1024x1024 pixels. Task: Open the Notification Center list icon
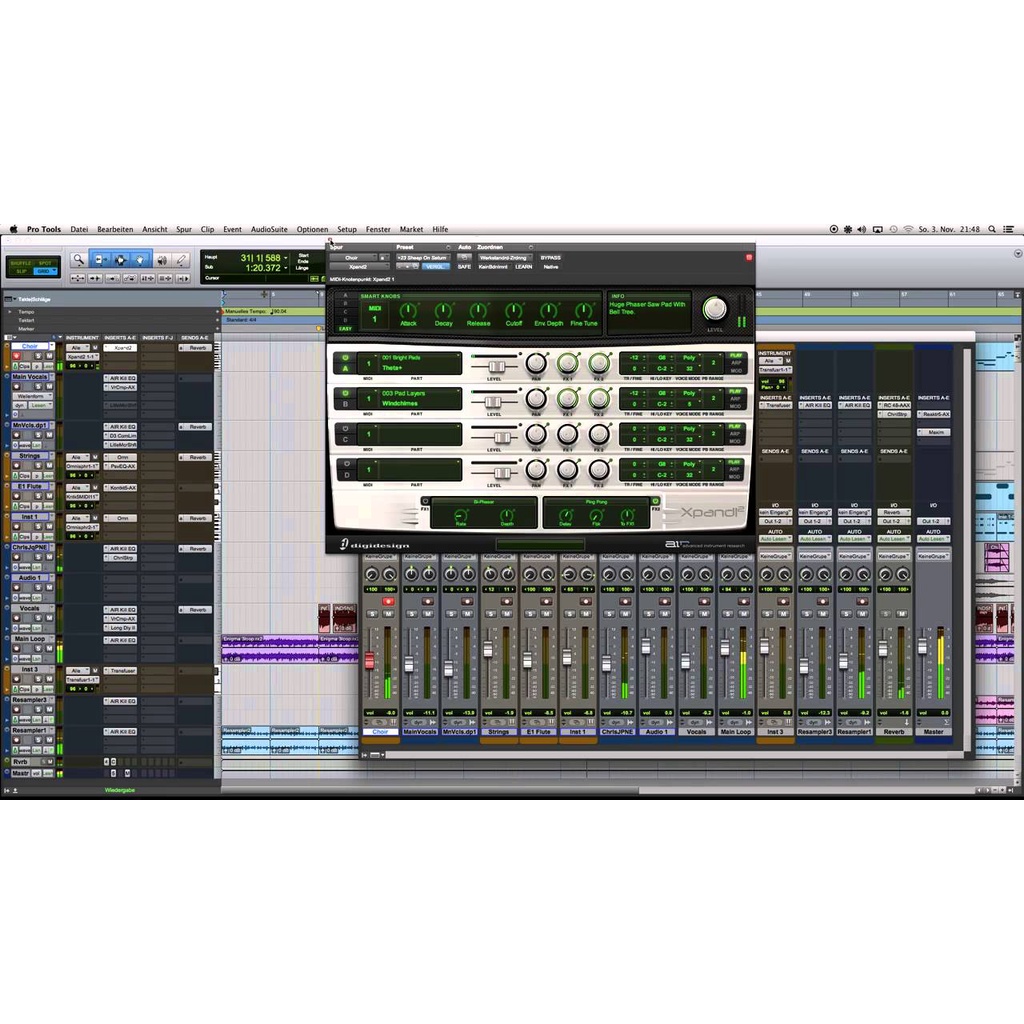1008,229
